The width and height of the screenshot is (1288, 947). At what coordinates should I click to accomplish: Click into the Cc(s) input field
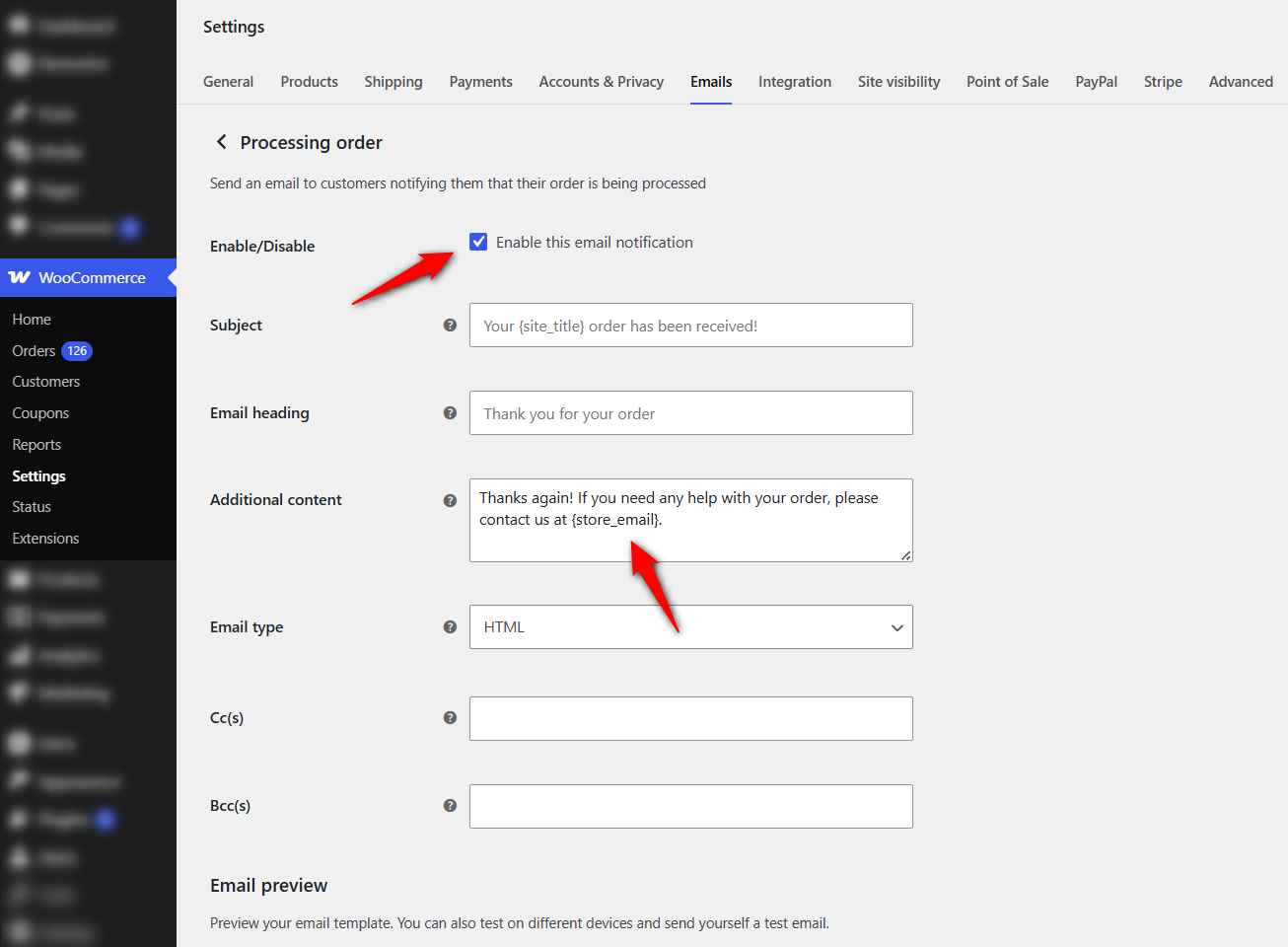pos(691,718)
